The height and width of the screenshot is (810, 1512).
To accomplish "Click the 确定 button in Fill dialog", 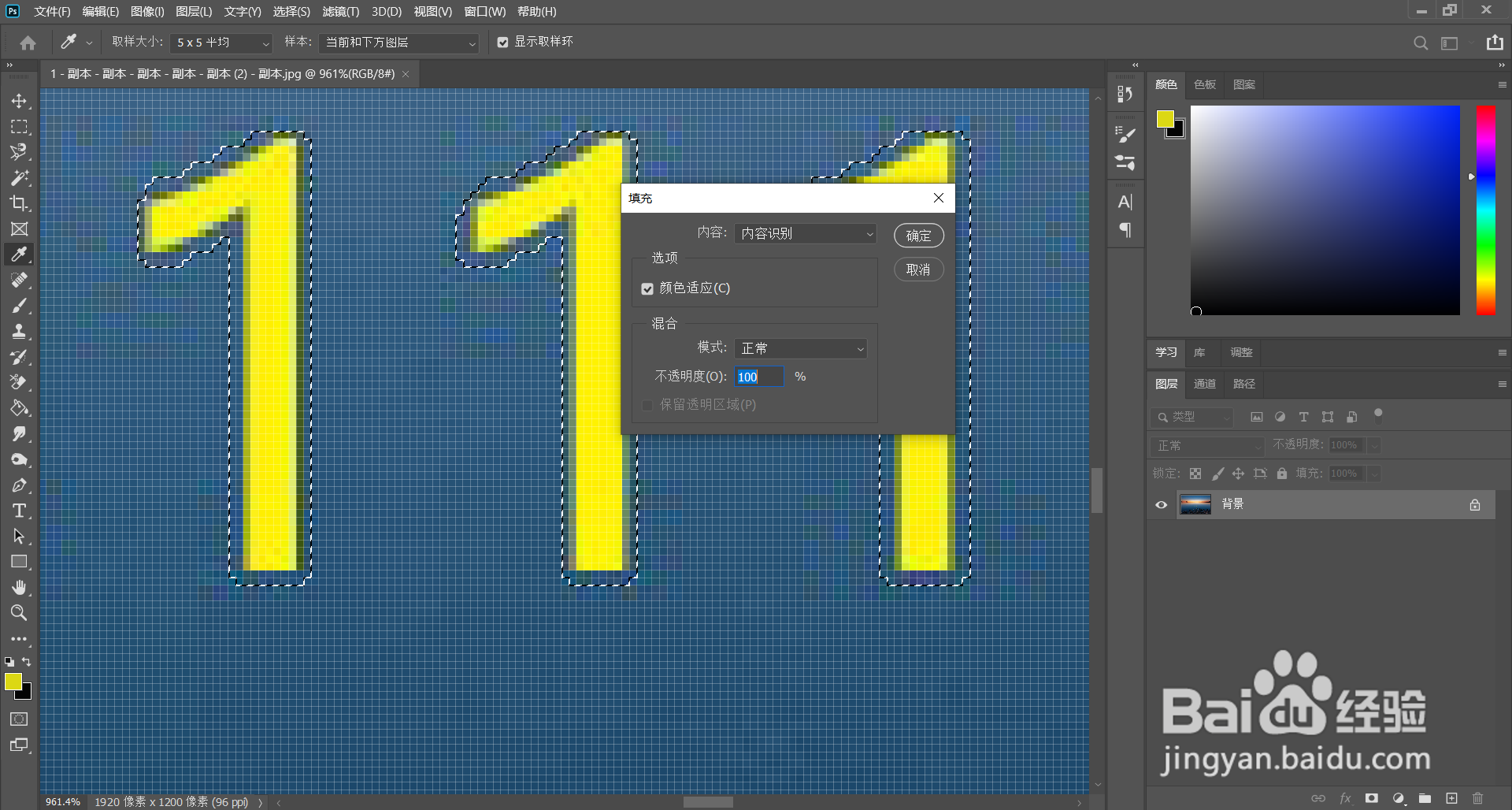I will (918, 236).
